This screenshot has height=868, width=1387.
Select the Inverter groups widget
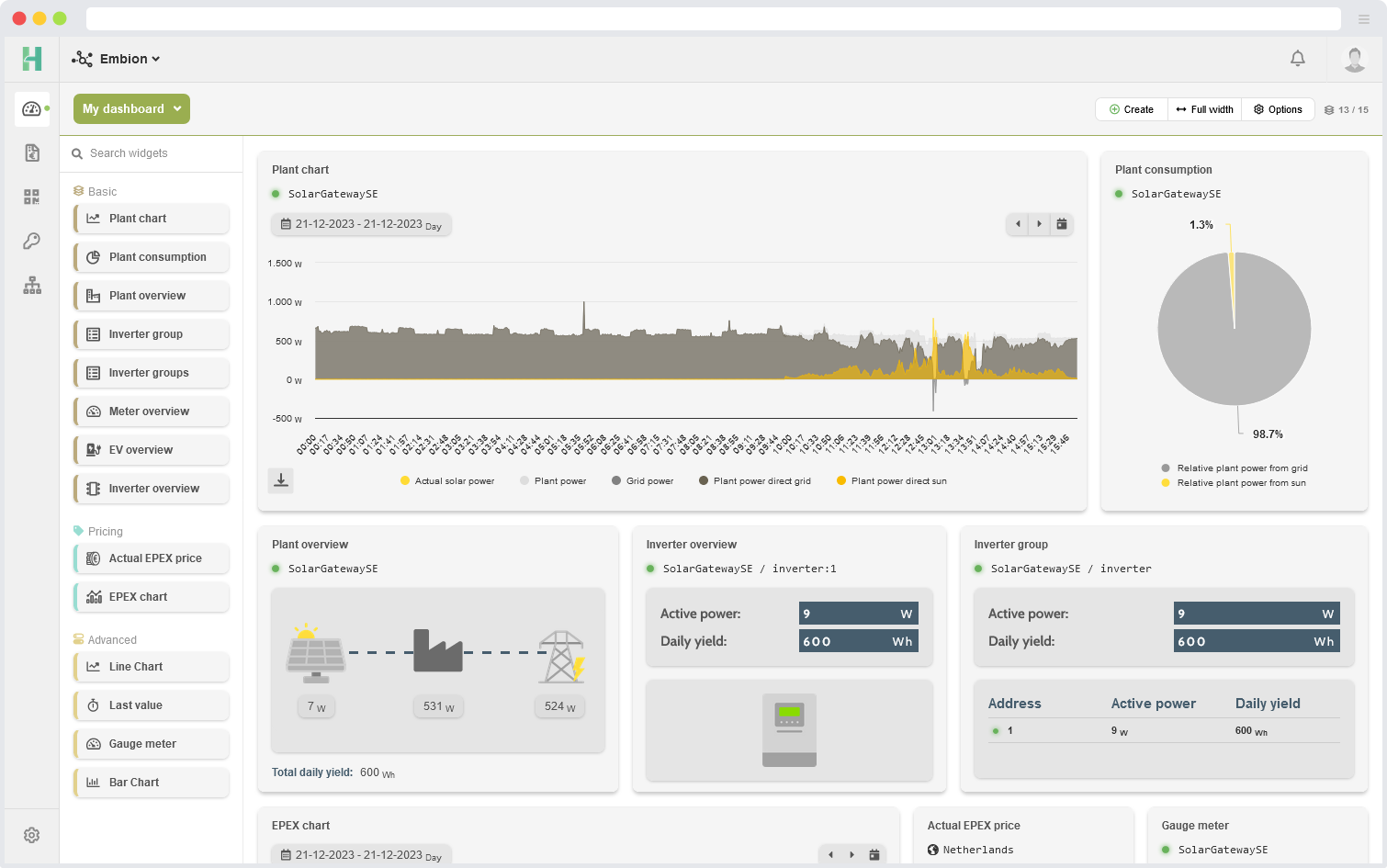tap(152, 373)
